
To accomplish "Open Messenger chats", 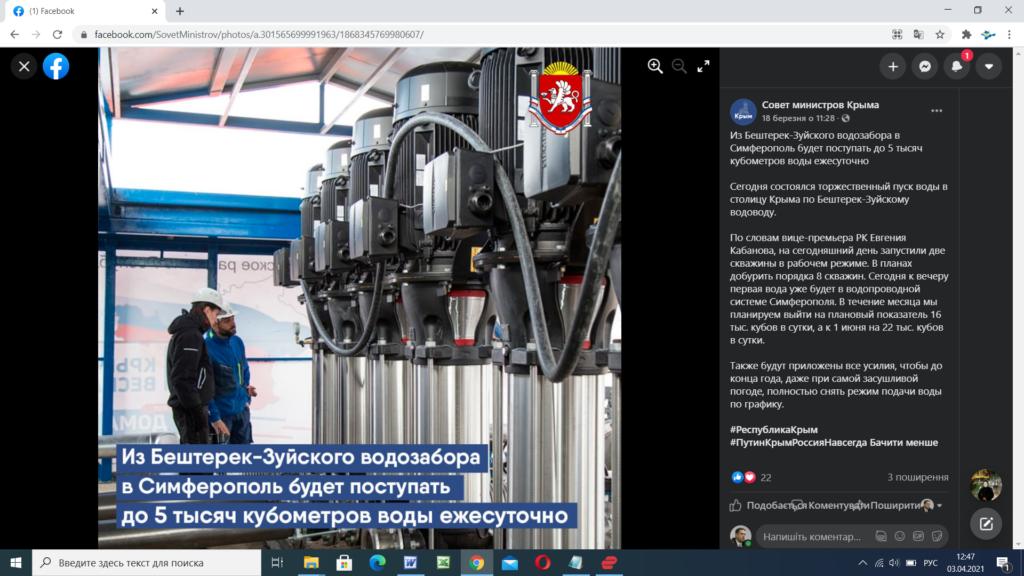I will click(x=925, y=67).
